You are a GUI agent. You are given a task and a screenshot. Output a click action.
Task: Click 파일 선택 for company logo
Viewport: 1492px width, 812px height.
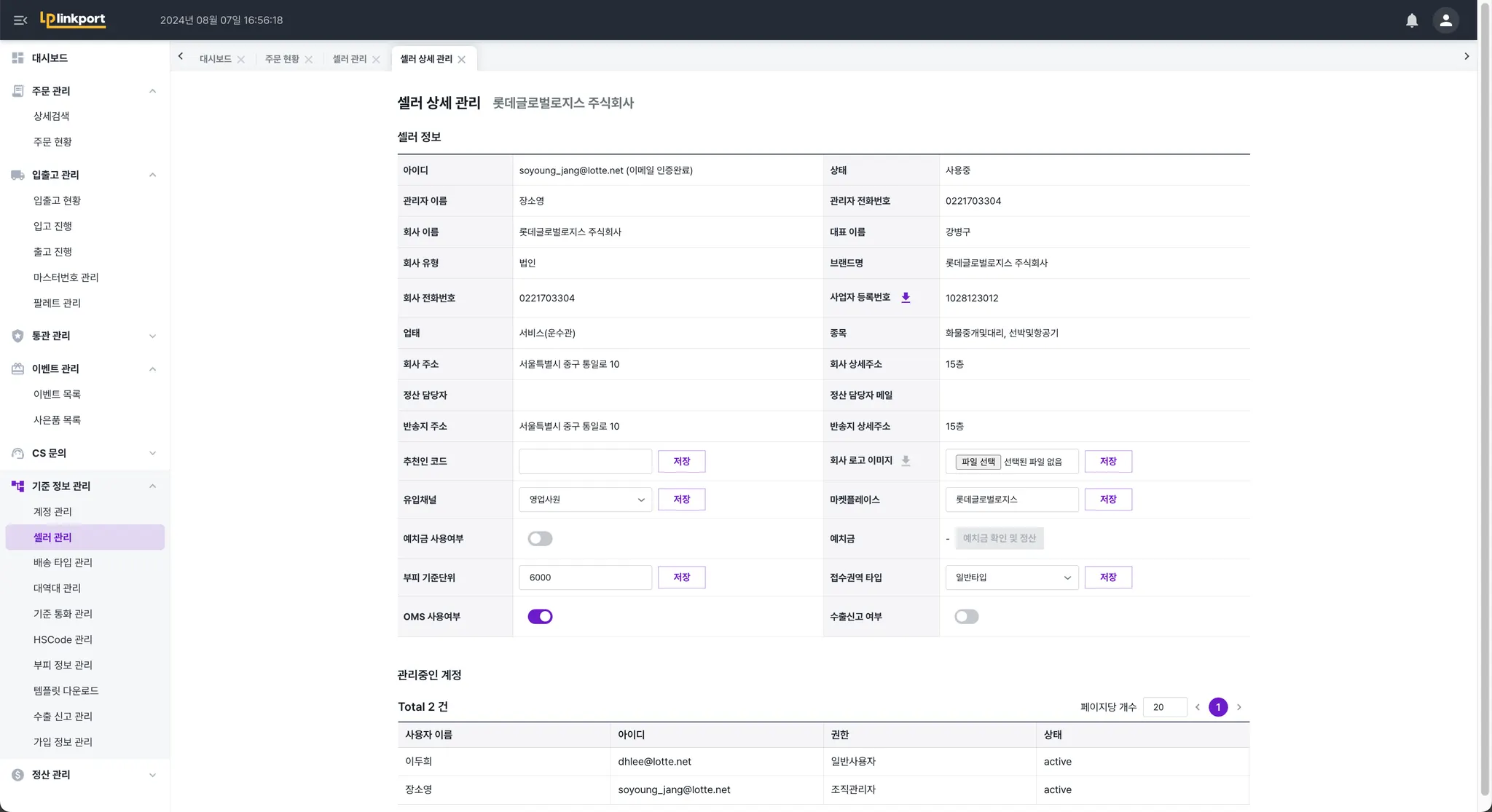978,462
